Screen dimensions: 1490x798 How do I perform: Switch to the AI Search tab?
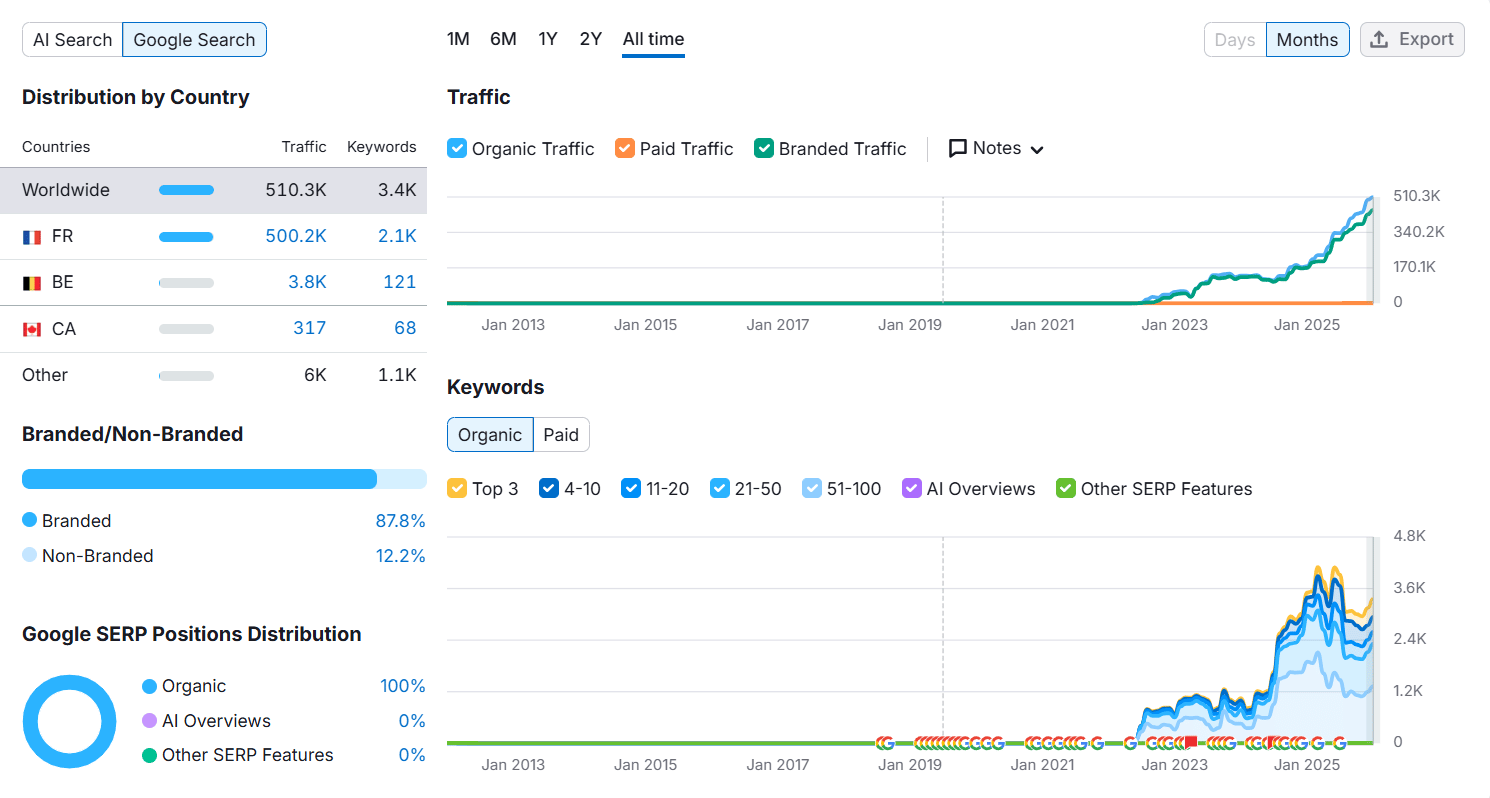click(x=72, y=40)
